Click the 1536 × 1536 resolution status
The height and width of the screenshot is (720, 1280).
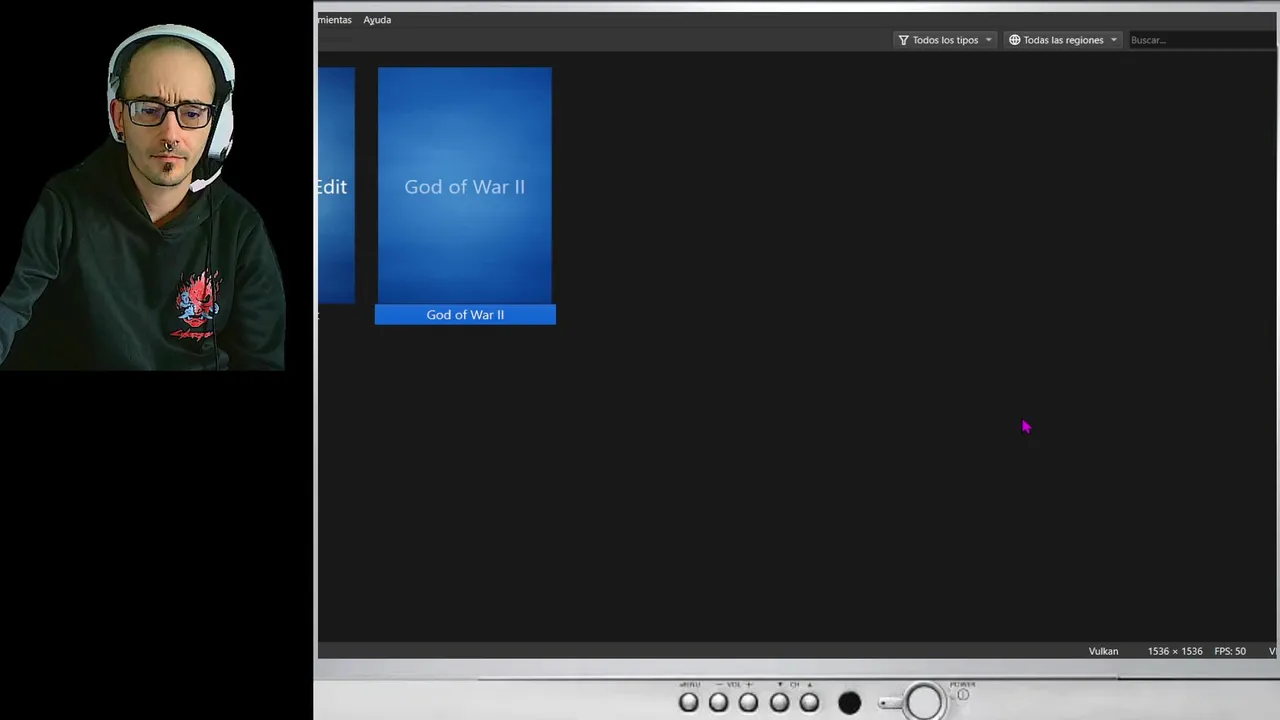[1175, 651]
